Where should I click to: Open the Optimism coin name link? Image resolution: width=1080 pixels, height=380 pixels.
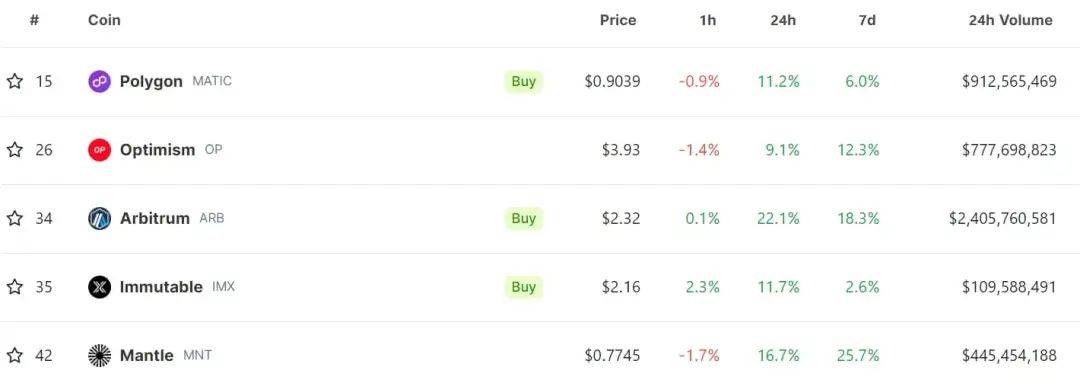pos(157,149)
